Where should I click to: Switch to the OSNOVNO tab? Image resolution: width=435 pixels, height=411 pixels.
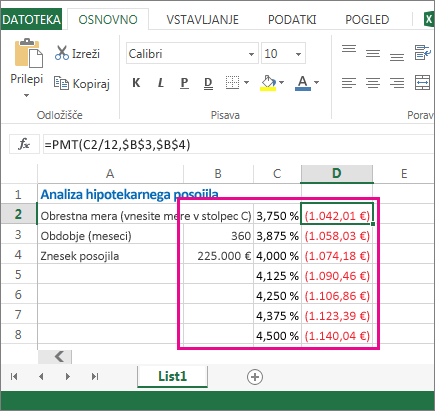pos(108,20)
